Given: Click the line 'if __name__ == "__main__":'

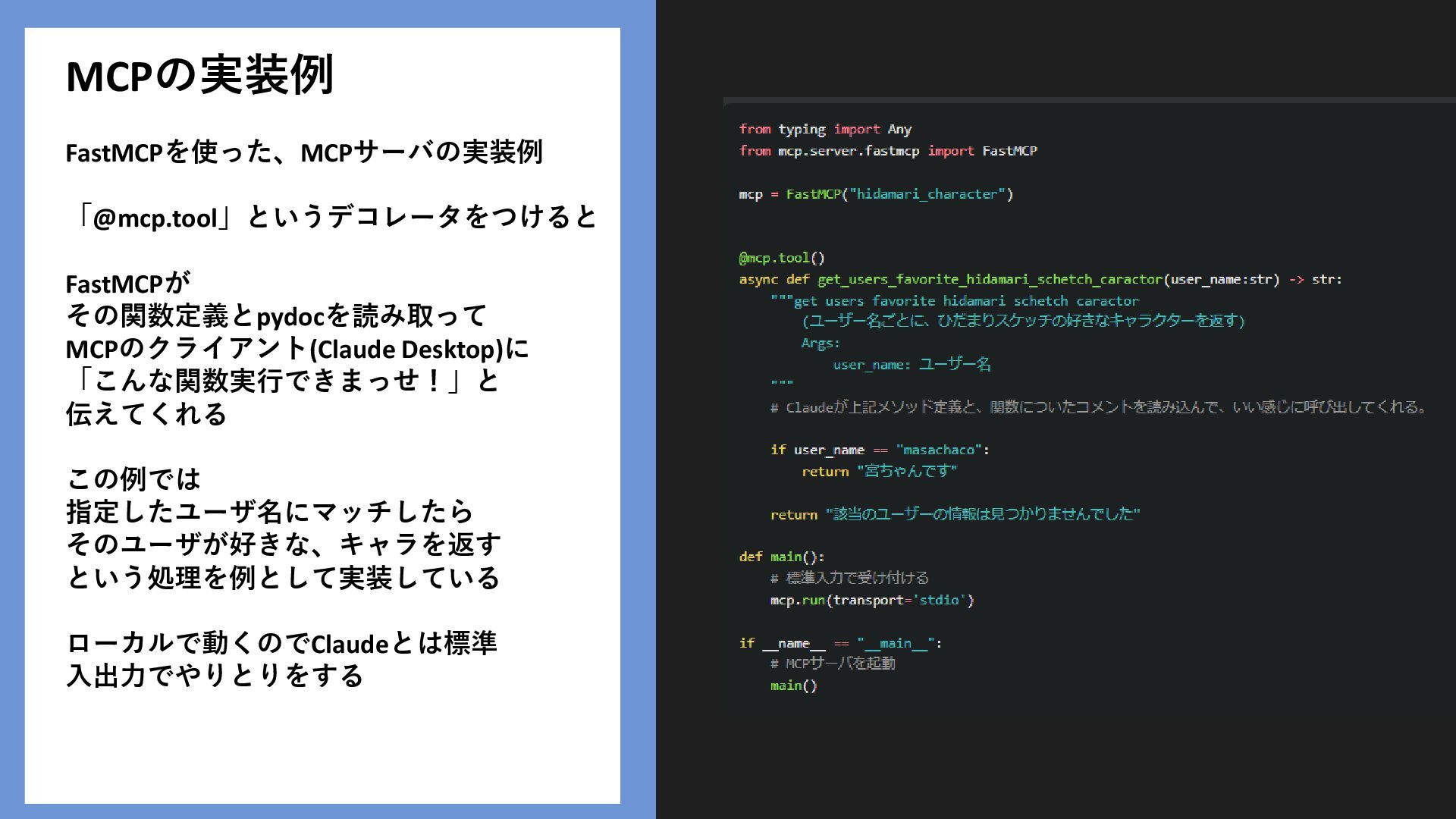Looking at the screenshot, I should click(x=840, y=643).
